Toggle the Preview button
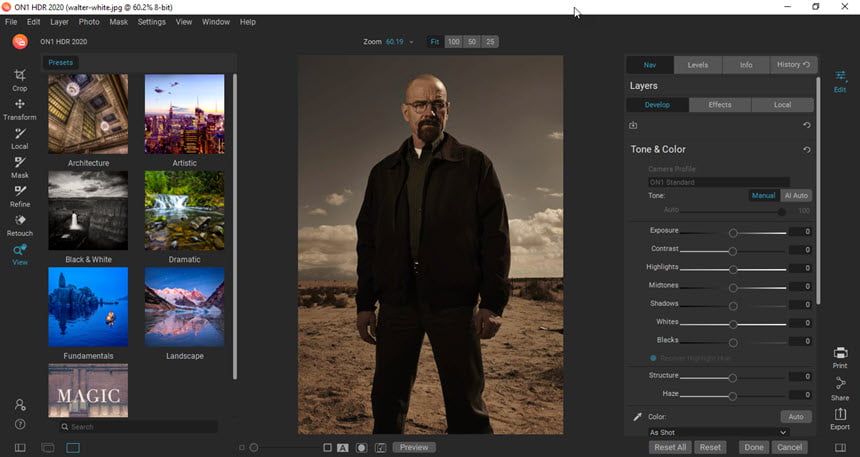 click(414, 448)
